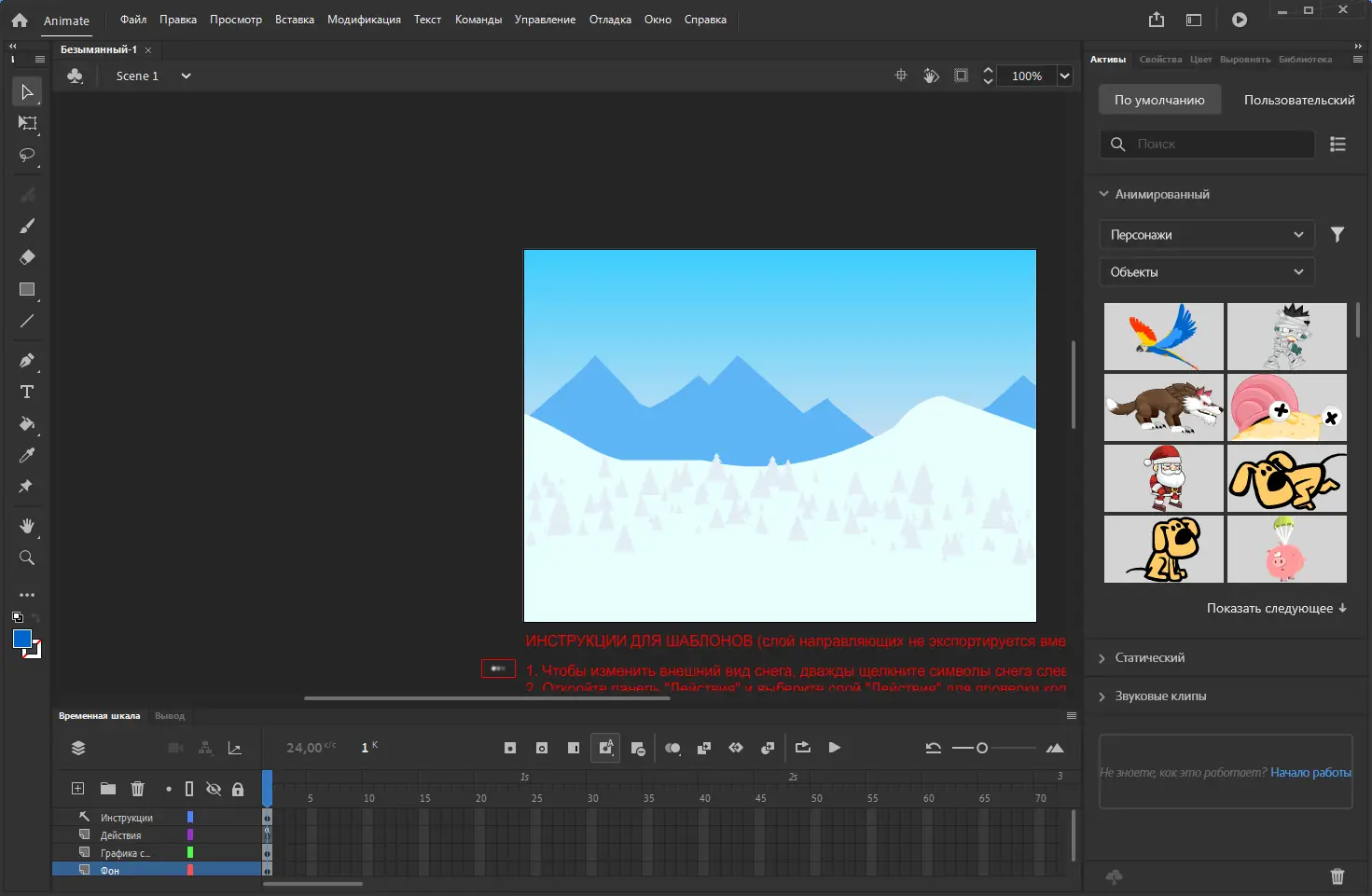The height and width of the screenshot is (896, 1372).
Task: Select the Selection tool
Action: pos(27,90)
